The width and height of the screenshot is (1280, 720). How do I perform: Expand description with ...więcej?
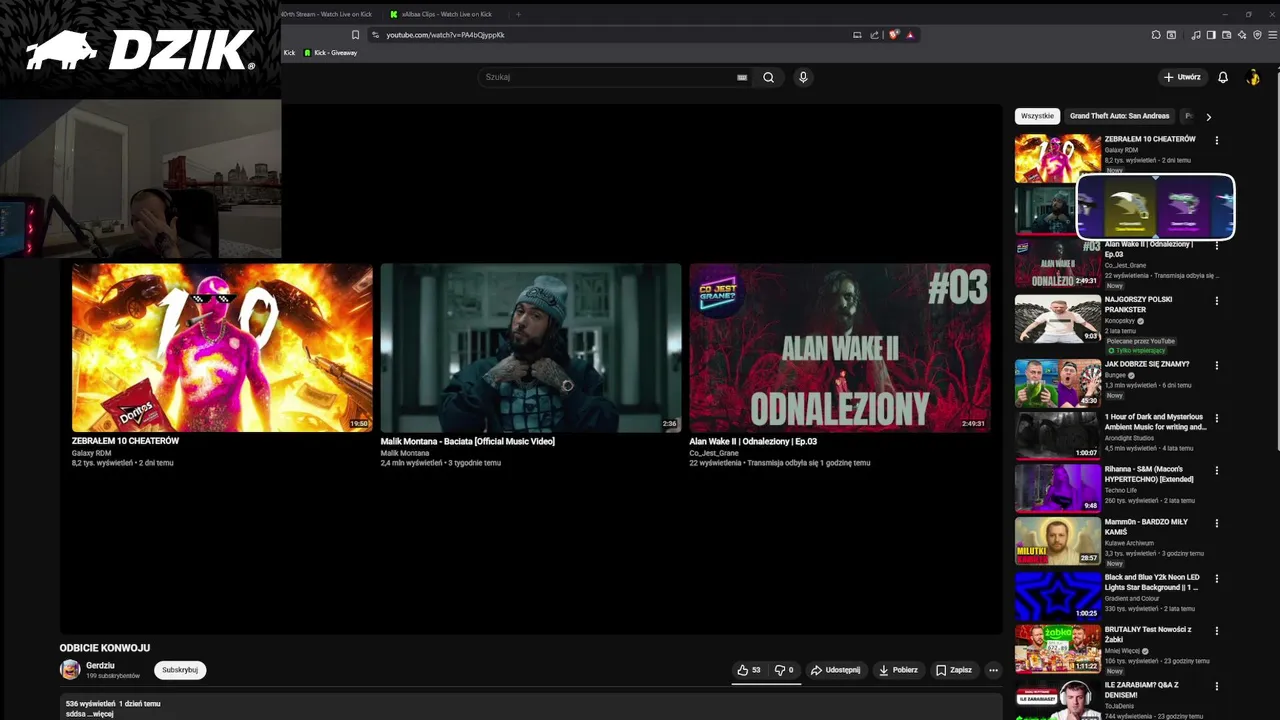(x=100, y=714)
